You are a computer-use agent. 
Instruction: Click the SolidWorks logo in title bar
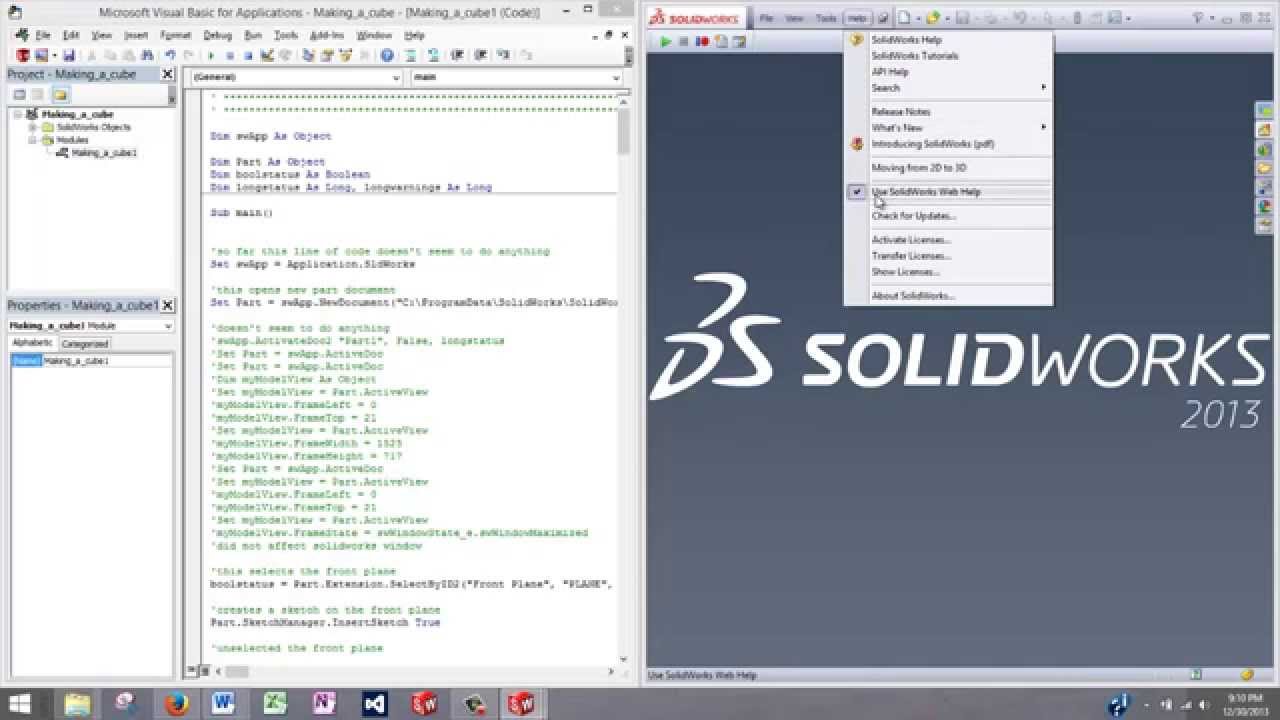[694, 19]
